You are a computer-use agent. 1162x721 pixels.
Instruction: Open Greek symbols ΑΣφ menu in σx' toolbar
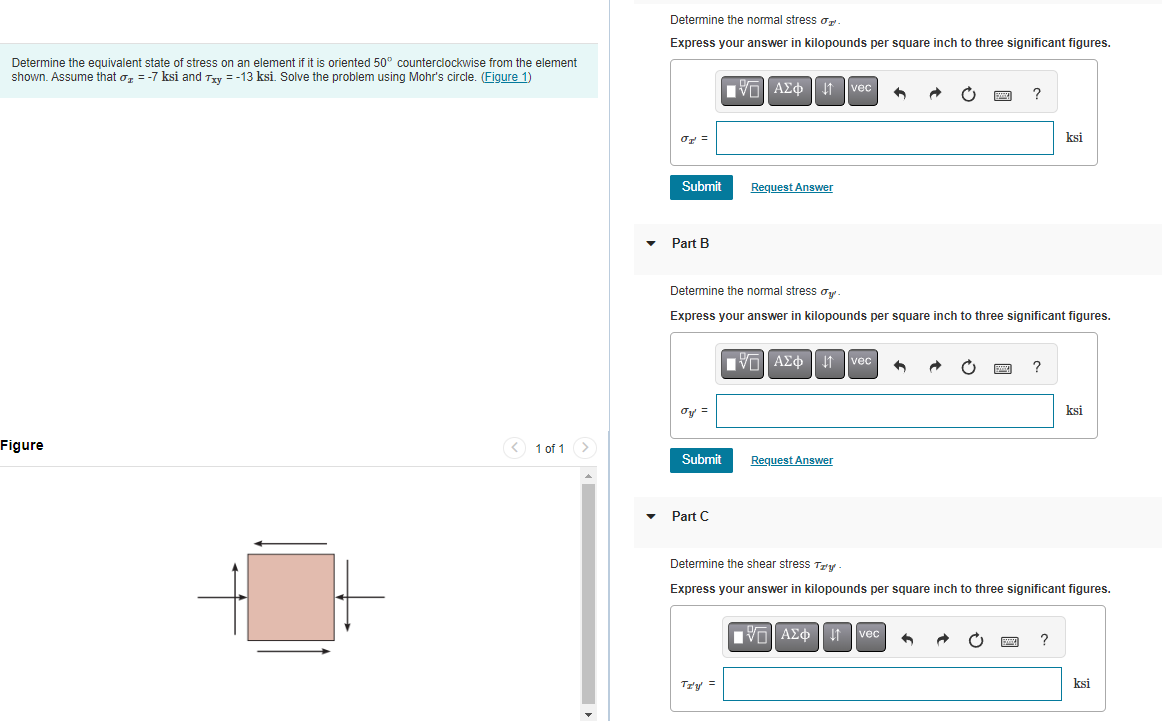tap(789, 90)
